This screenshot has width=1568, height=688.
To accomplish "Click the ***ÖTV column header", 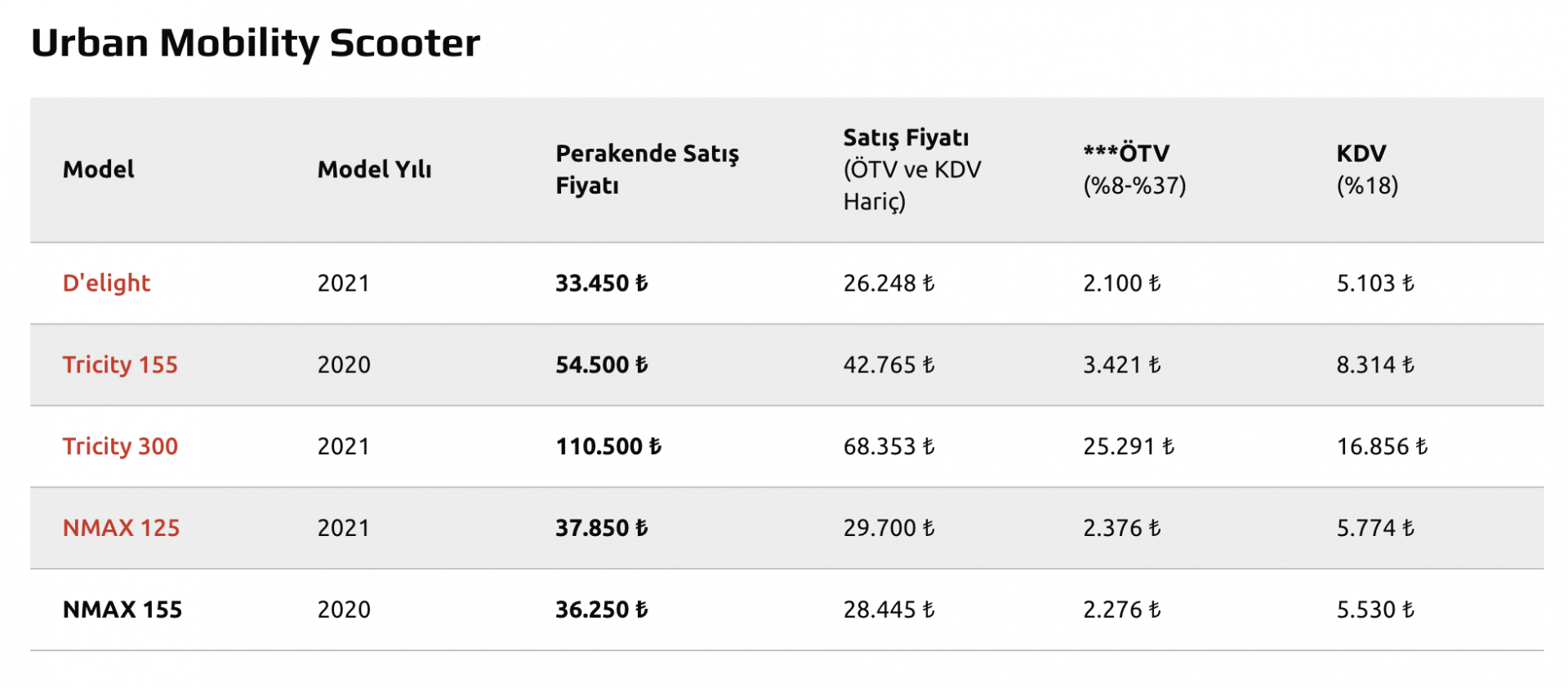I will (1134, 169).
